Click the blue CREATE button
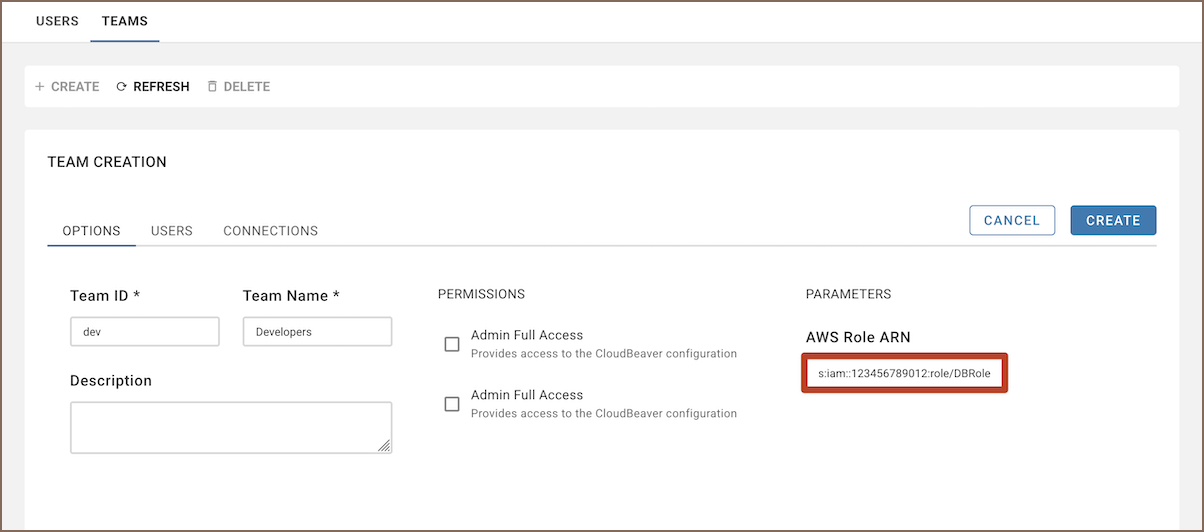This screenshot has height=532, width=1204. (1113, 220)
